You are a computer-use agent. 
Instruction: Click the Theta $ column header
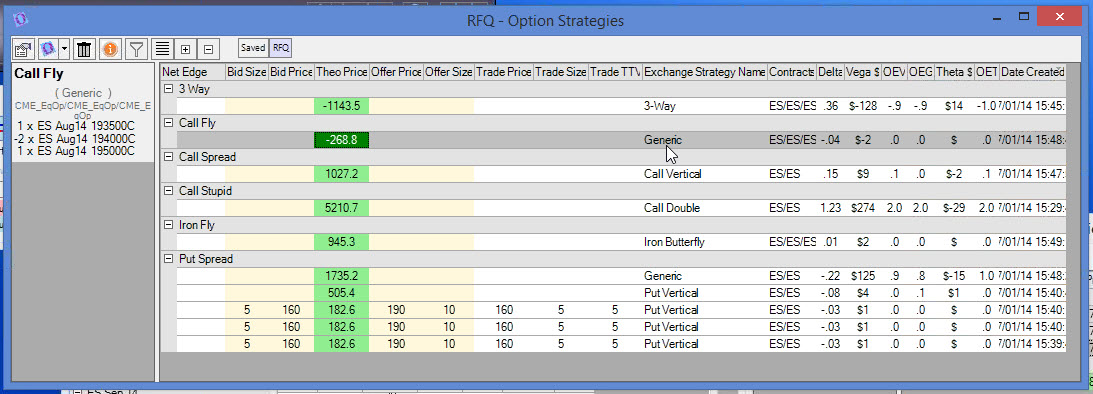point(954,72)
